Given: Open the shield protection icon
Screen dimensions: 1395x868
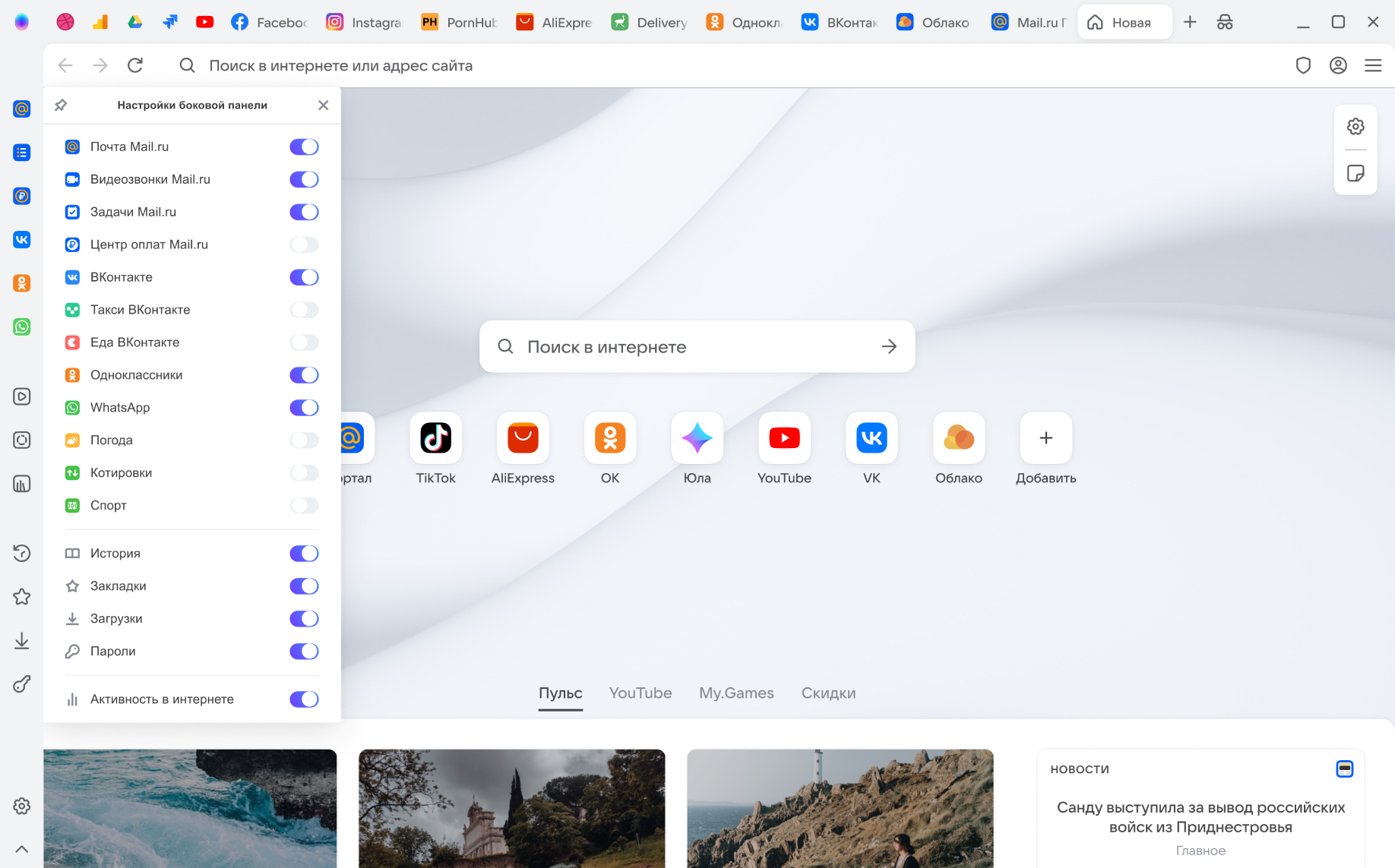Looking at the screenshot, I should (1303, 65).
